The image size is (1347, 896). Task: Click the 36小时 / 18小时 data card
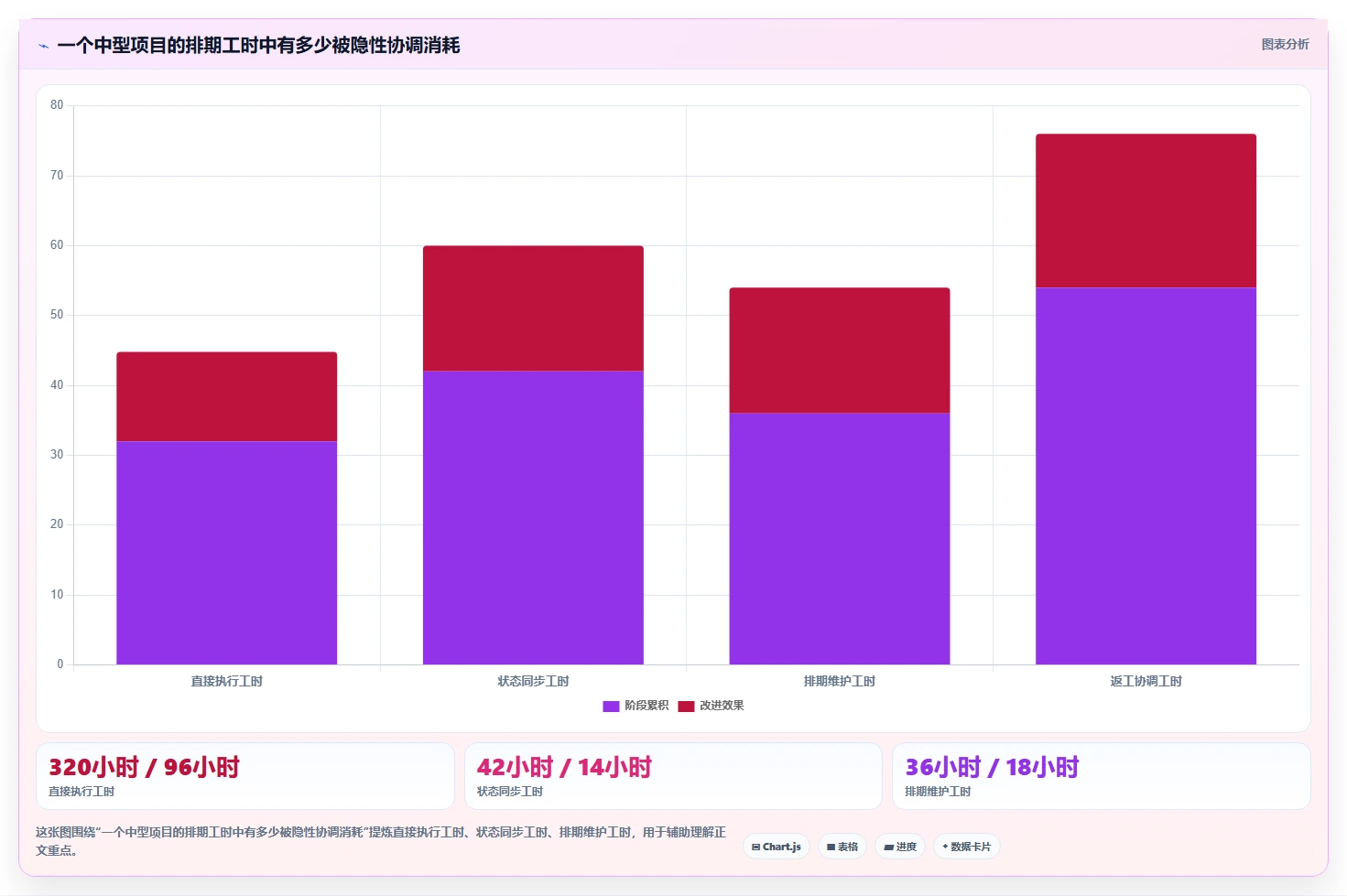[x=1102, y=776]
